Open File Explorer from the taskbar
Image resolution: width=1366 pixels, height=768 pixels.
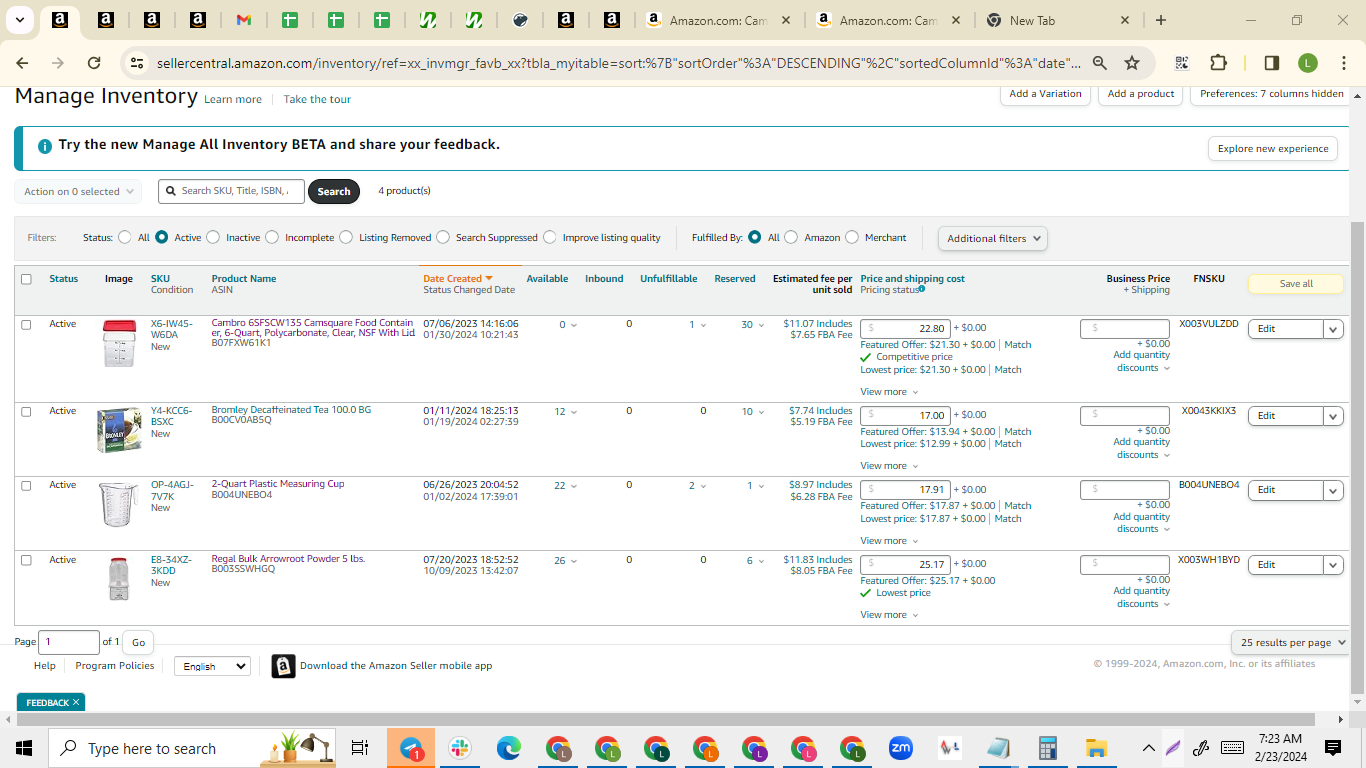[x=1097, y=748]
